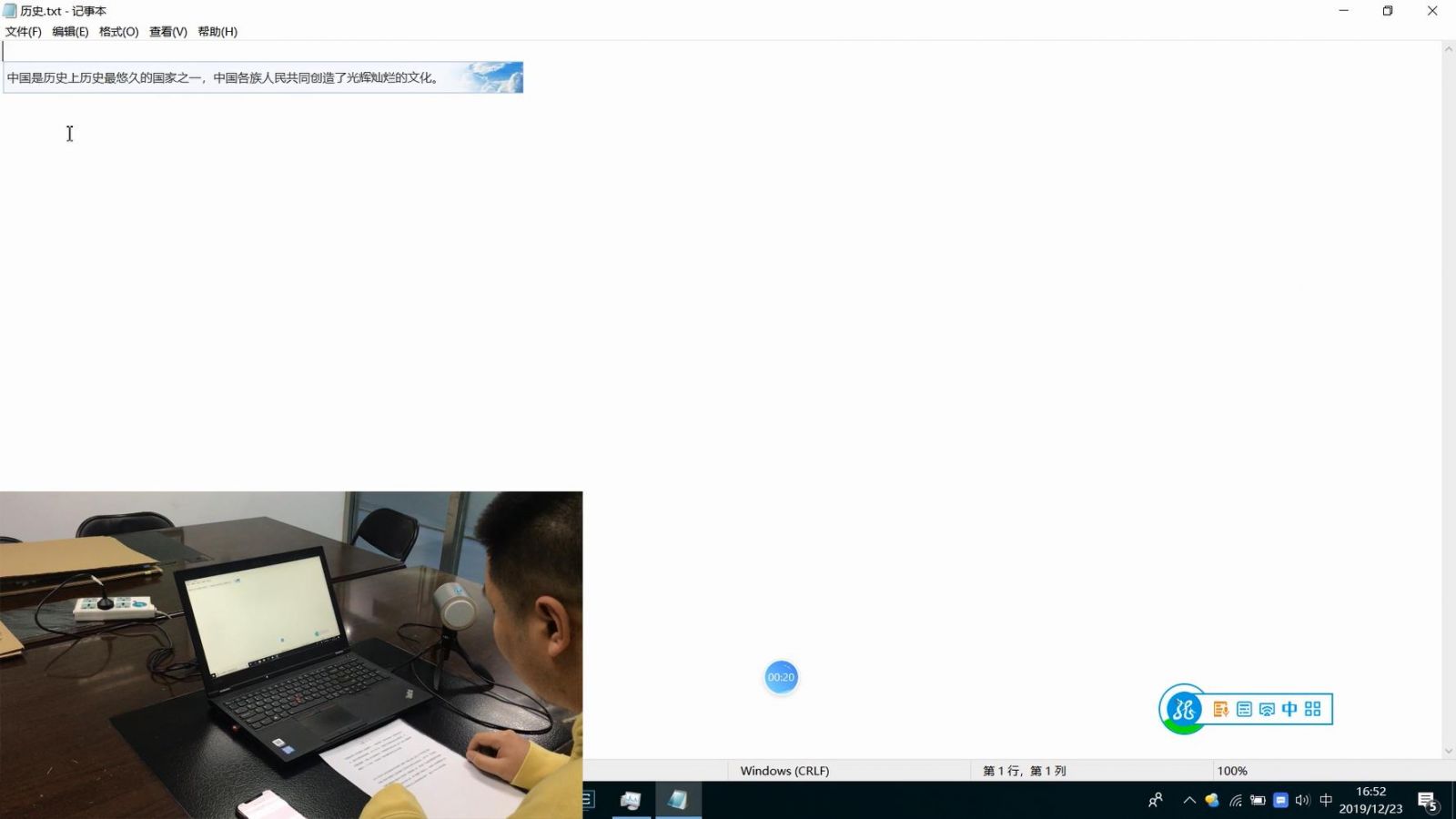Open the 编辑(E) menu
The width and height of the screenshot is (1456, 819).
click(x=70, y=32)
